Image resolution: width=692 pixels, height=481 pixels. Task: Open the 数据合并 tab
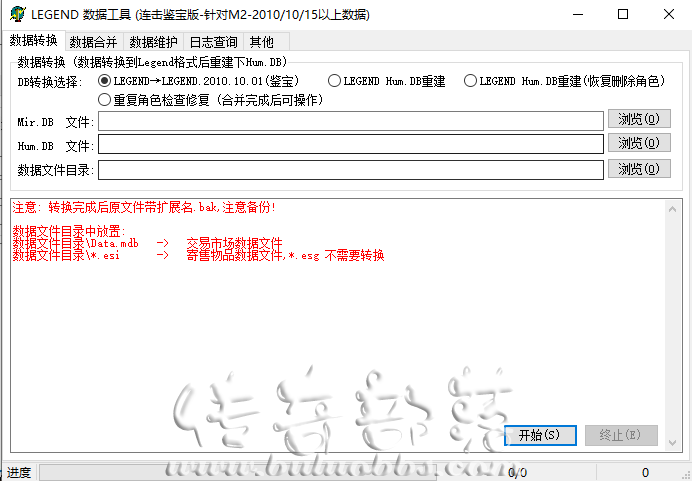pyautogui.click(x=94, y=42)
